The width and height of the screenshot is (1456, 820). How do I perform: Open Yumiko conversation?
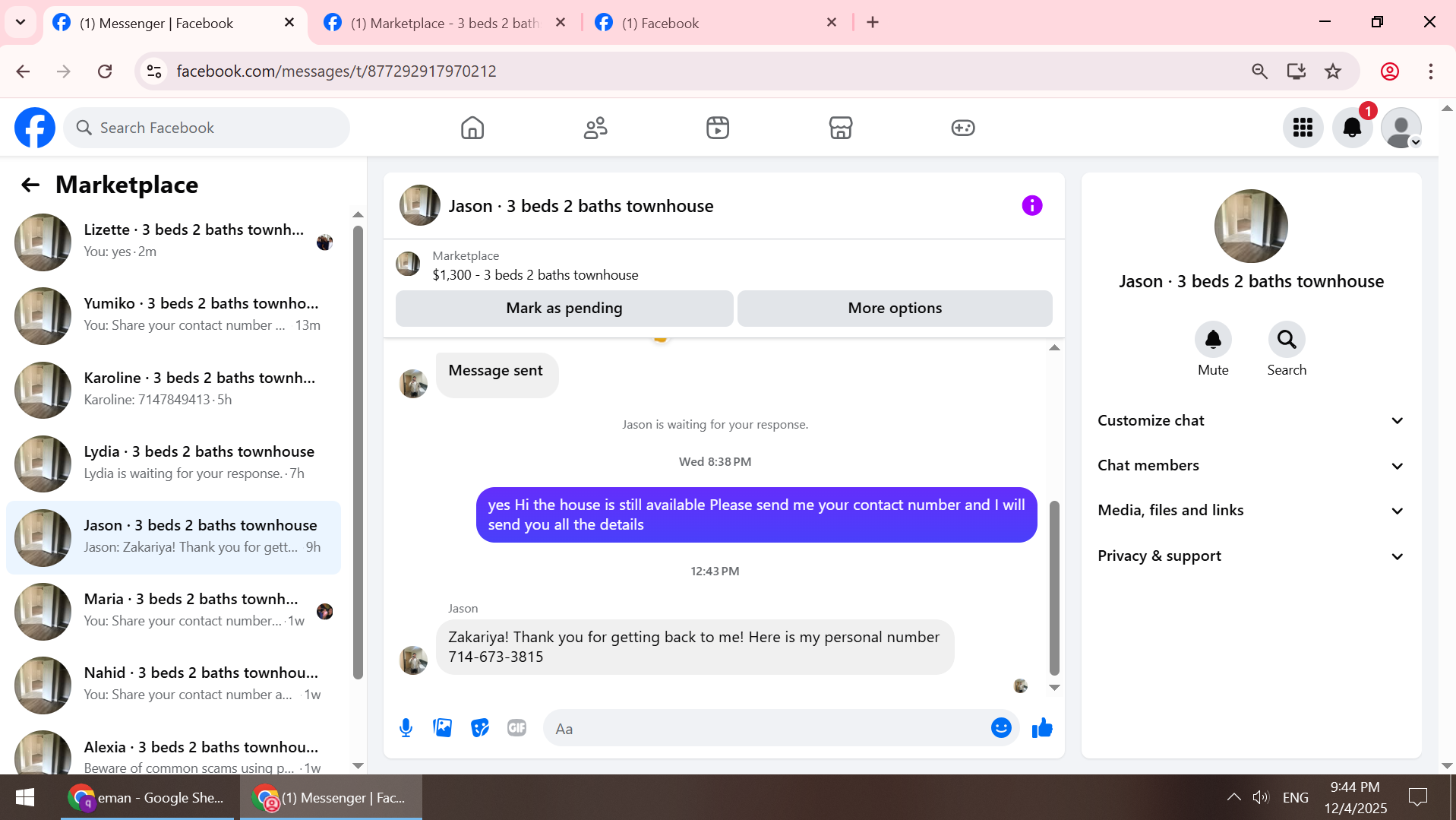174,316
